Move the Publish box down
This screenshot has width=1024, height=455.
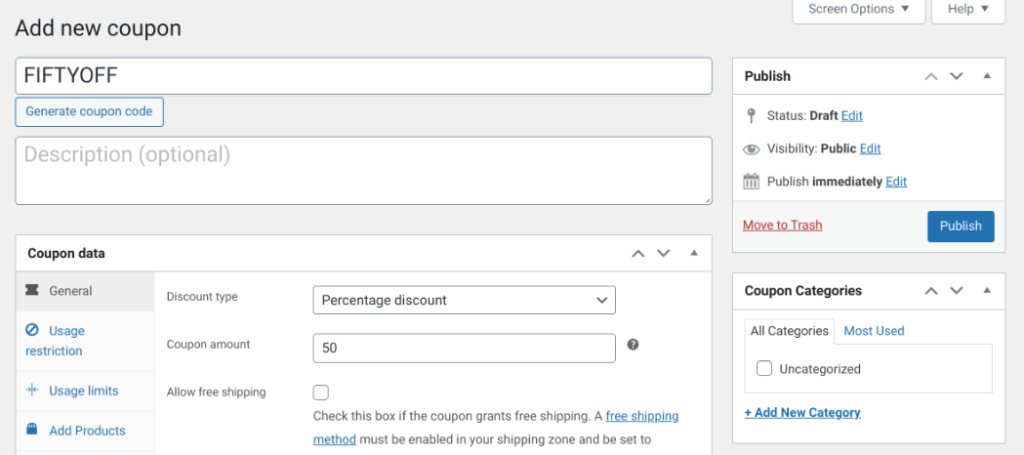click(957, 76)
